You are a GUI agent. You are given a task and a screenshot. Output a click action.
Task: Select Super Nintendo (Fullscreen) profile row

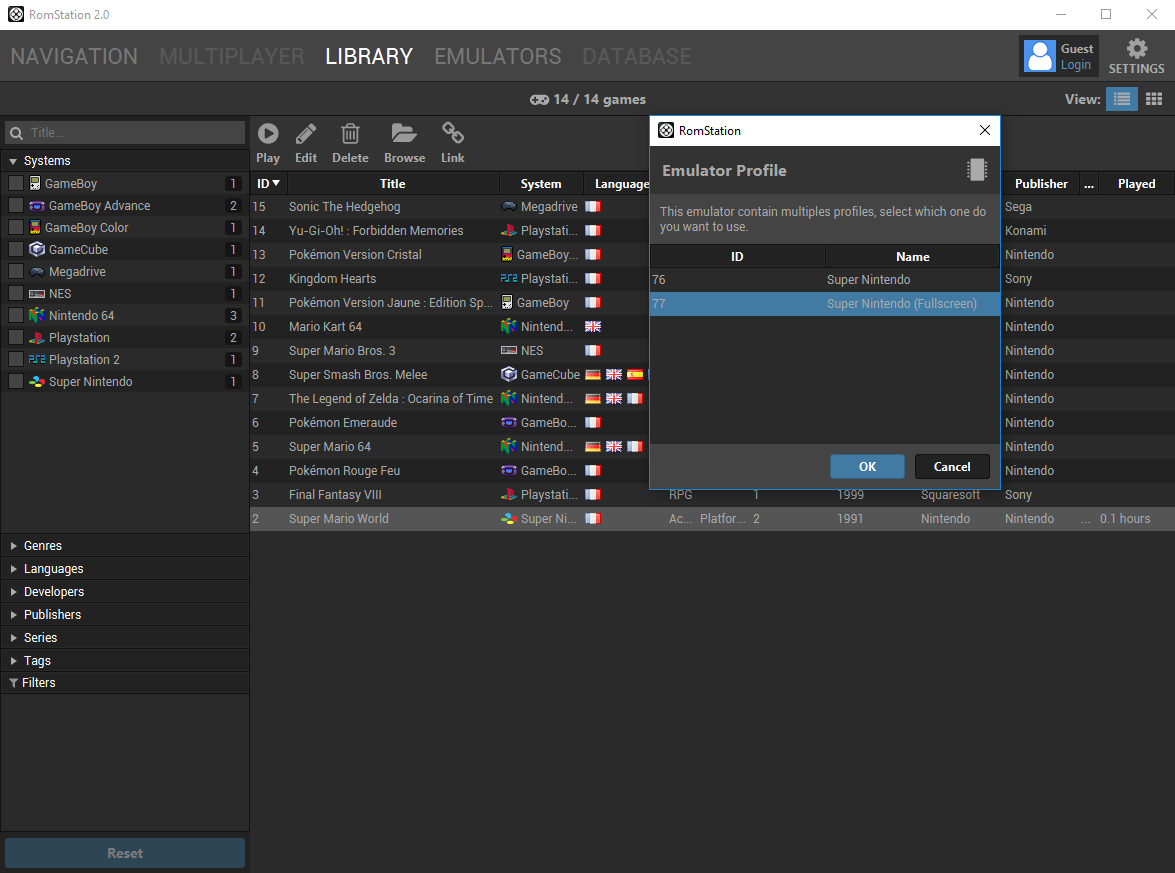click(824, 303)
